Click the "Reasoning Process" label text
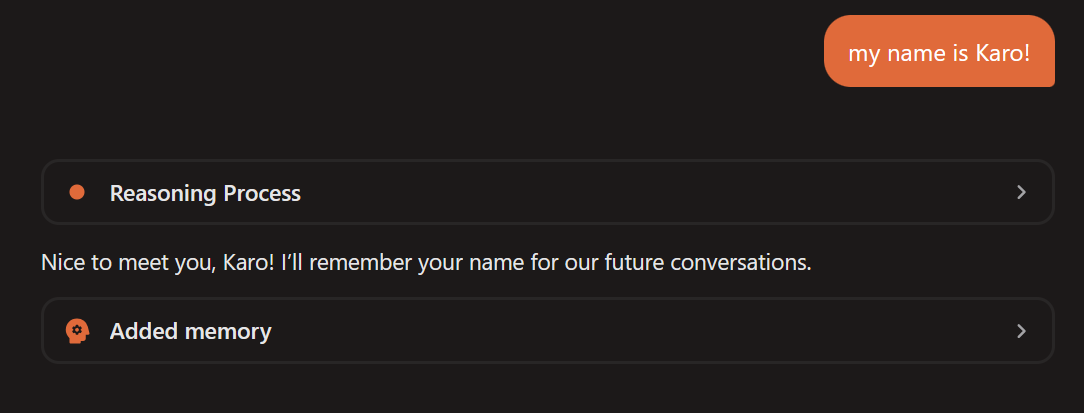 click(205, 193)
